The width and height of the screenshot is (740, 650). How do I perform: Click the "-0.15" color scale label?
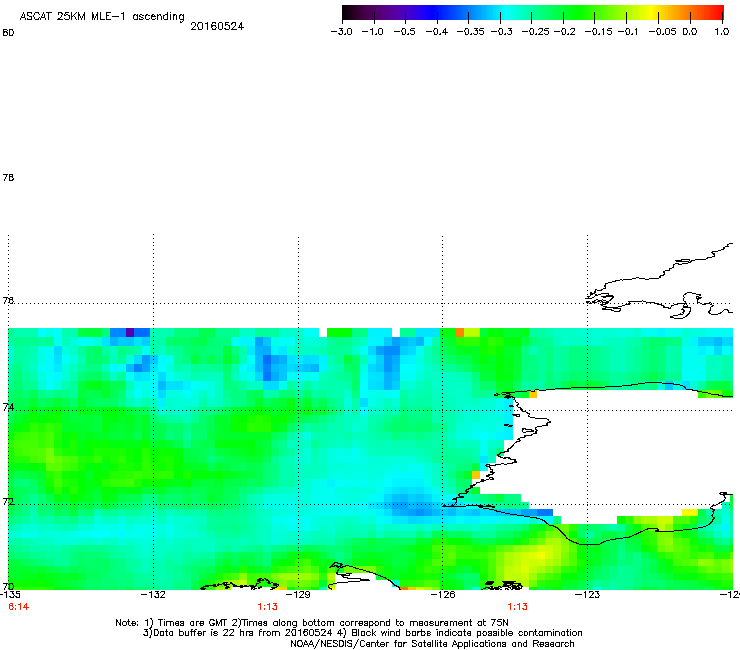tap(598, 32)
